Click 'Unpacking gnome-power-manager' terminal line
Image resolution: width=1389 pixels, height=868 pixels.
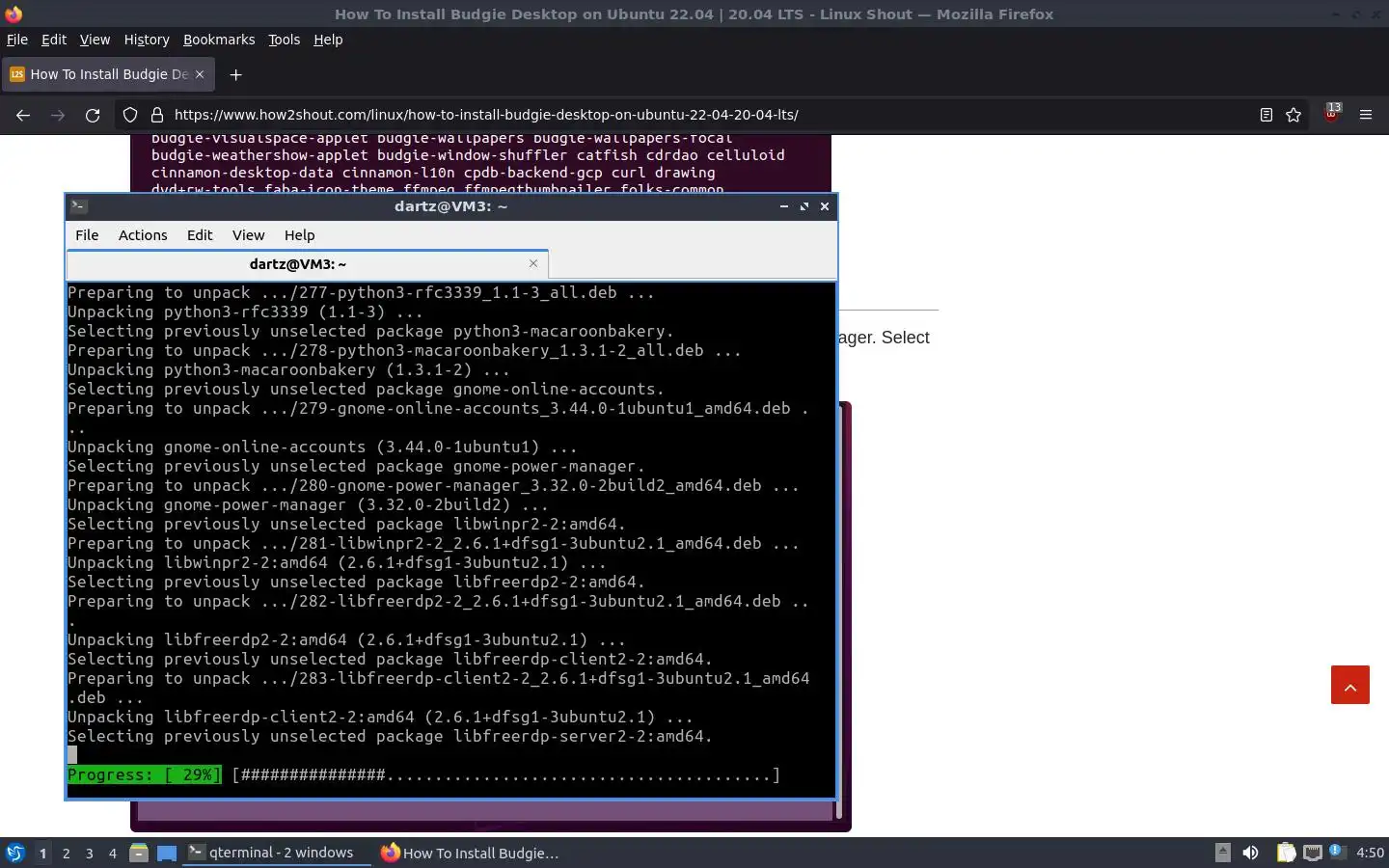308,505
